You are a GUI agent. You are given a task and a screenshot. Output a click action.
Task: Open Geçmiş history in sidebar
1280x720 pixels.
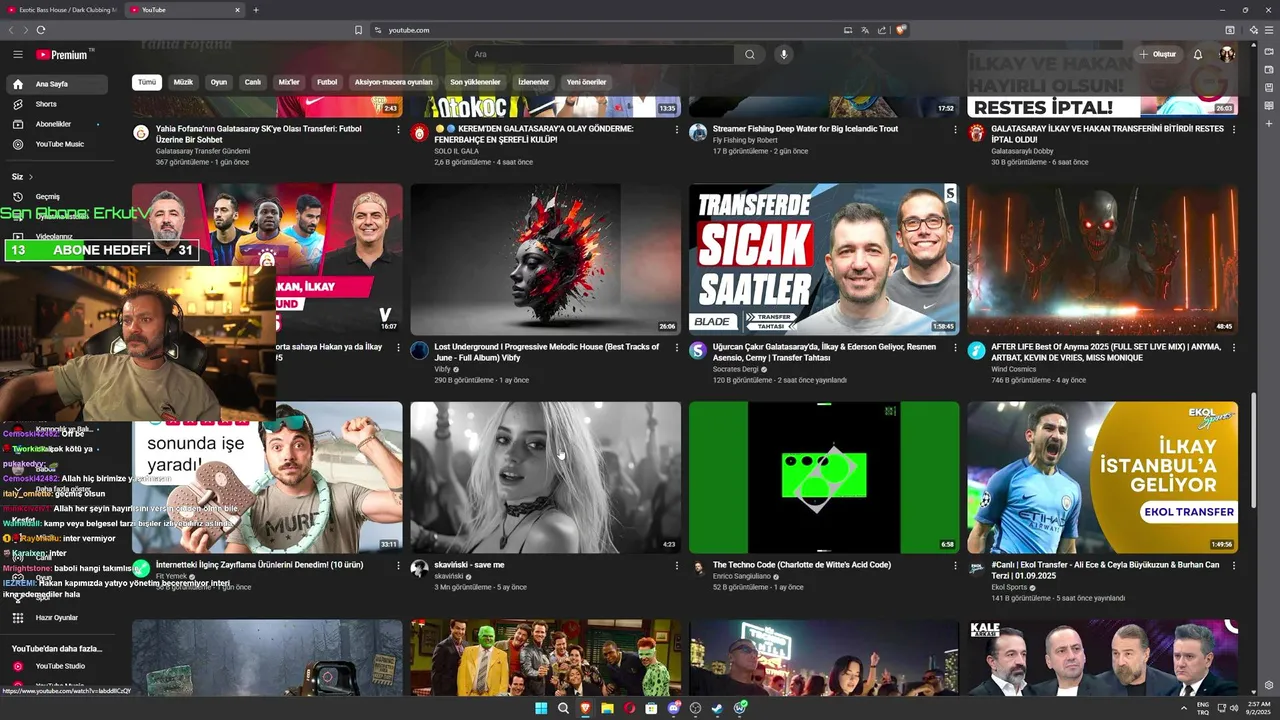57,197
